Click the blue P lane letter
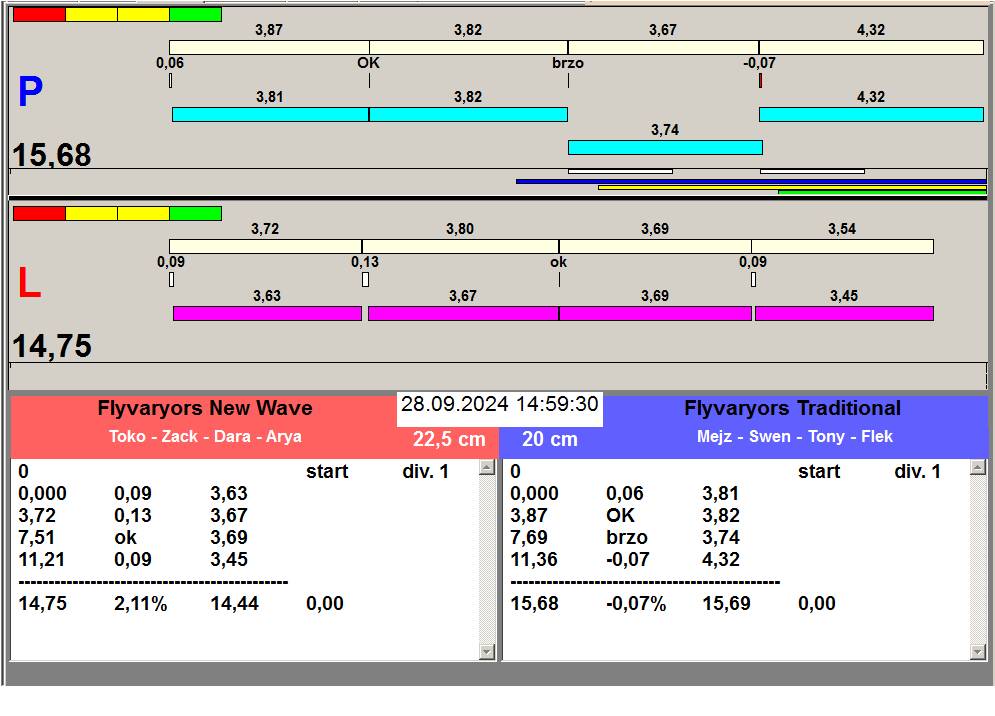The width and height of the screenshot is (995, 716). click(30, 93)
